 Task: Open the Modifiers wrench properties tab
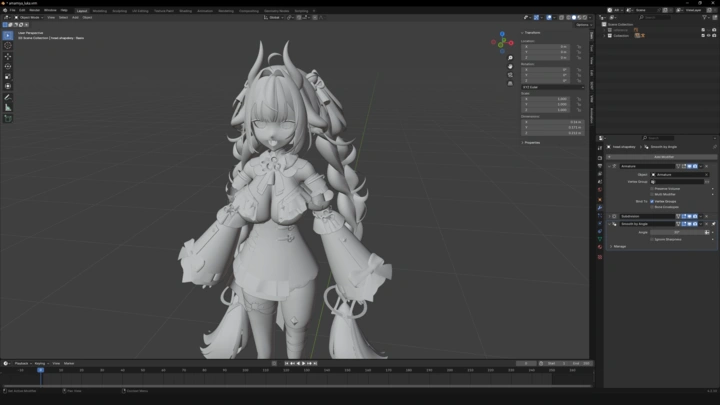pos(600,208)
